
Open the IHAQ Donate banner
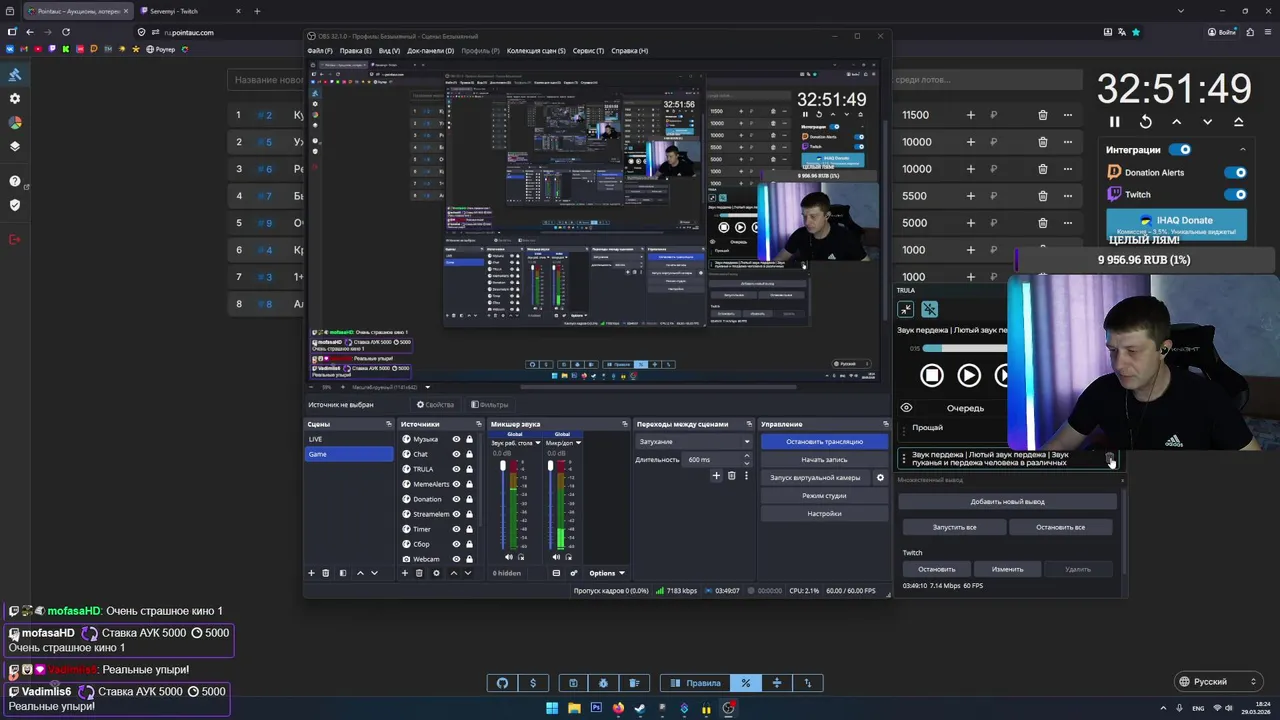coord(1176,224)
